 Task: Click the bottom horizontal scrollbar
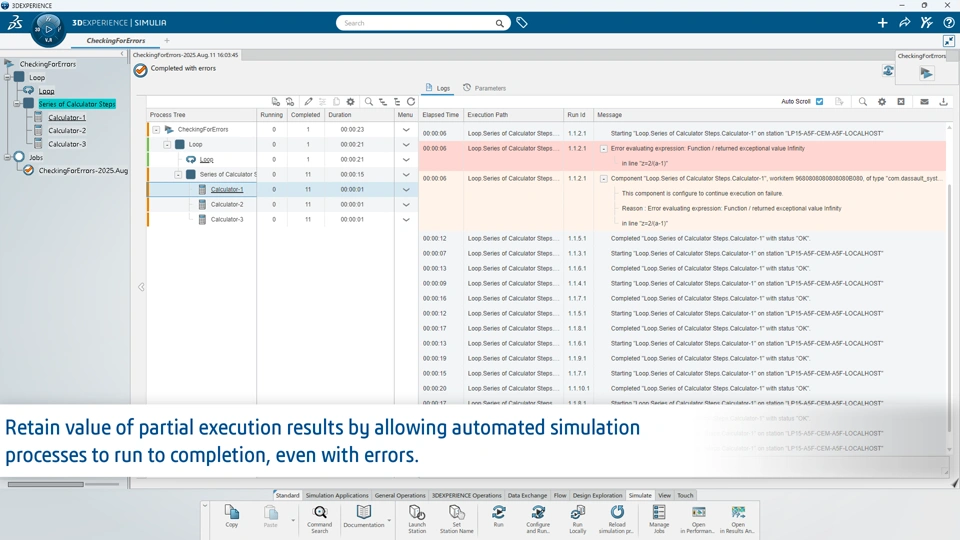coord(46,484)
